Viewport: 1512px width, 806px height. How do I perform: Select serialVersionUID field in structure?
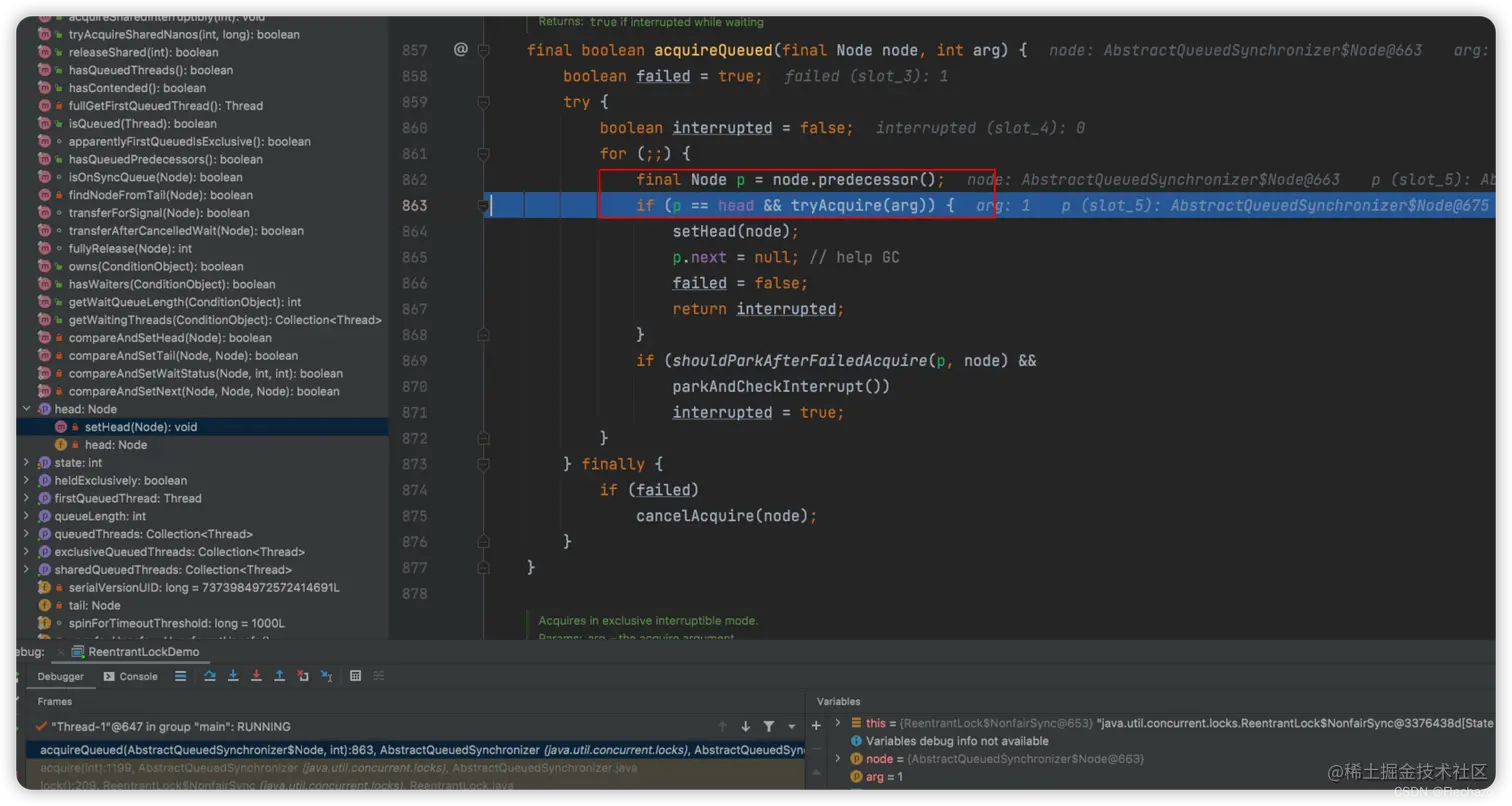[x=204, y=587]
